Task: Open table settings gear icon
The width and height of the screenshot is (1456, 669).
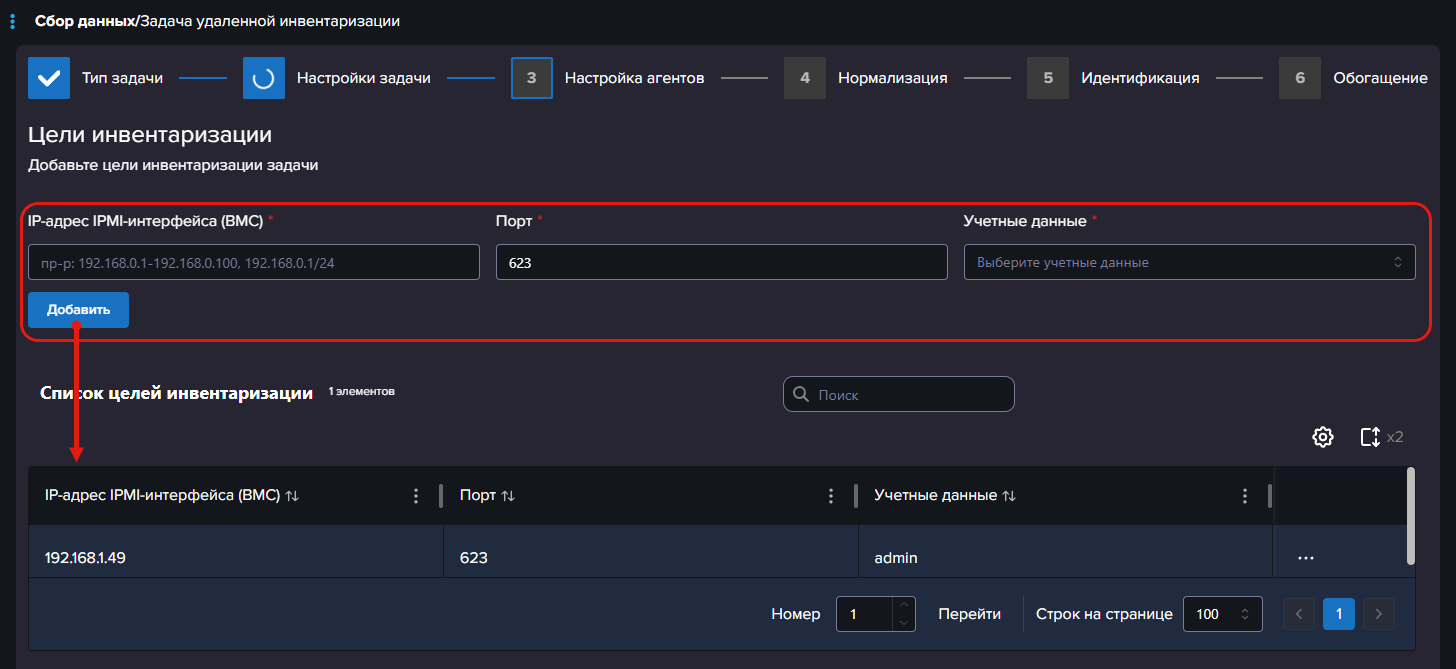Action: point(1323,437)
